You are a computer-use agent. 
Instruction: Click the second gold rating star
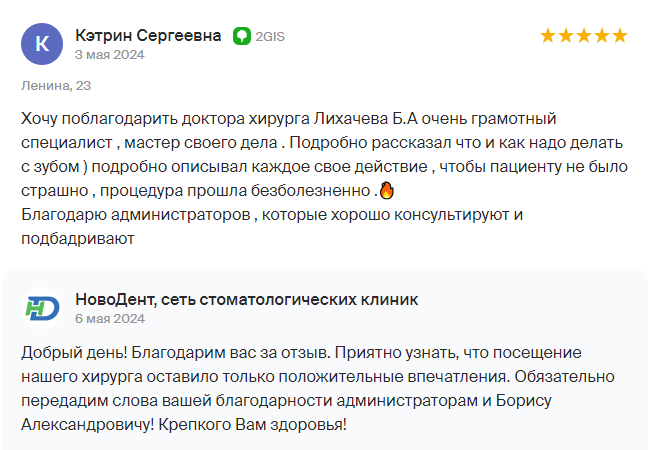[566, 36]
